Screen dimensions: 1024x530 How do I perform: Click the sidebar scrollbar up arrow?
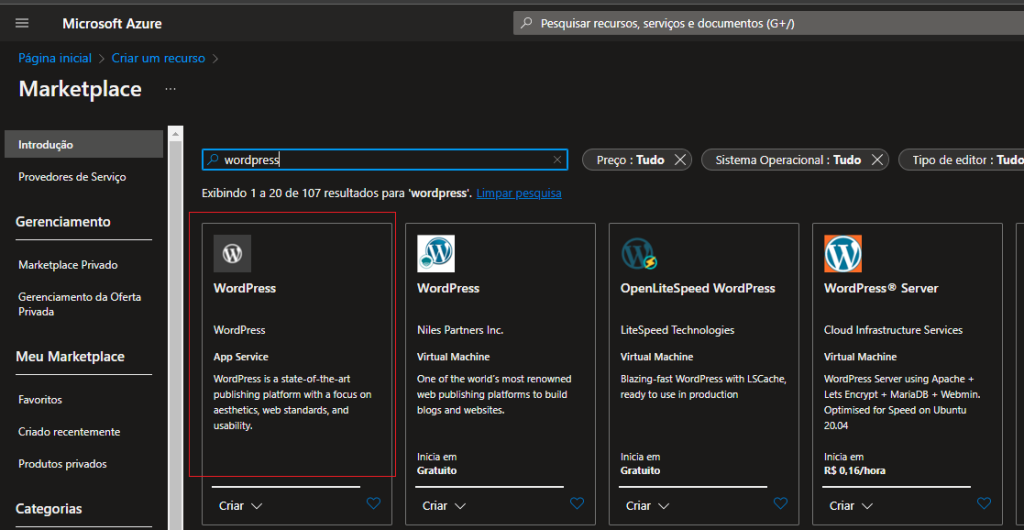coord(175,134)
